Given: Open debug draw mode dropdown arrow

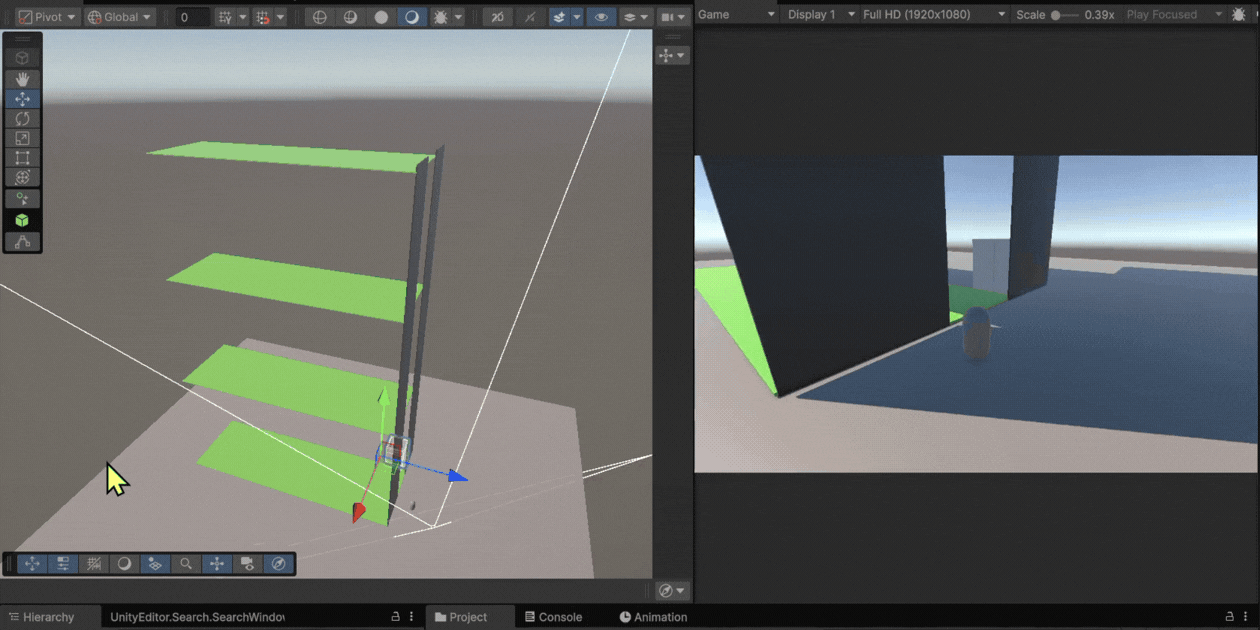Looking at the screenshot, I should (x=458, y=17).
